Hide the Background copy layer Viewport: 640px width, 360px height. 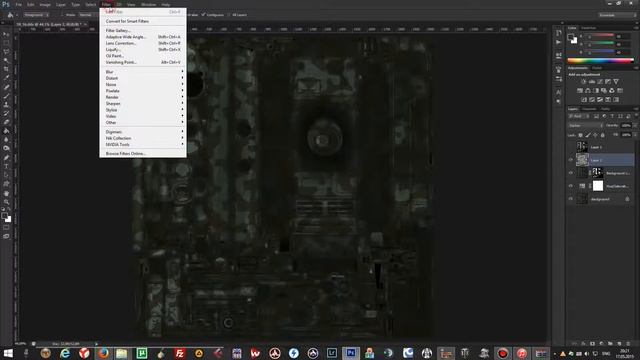tap(571, 173)
